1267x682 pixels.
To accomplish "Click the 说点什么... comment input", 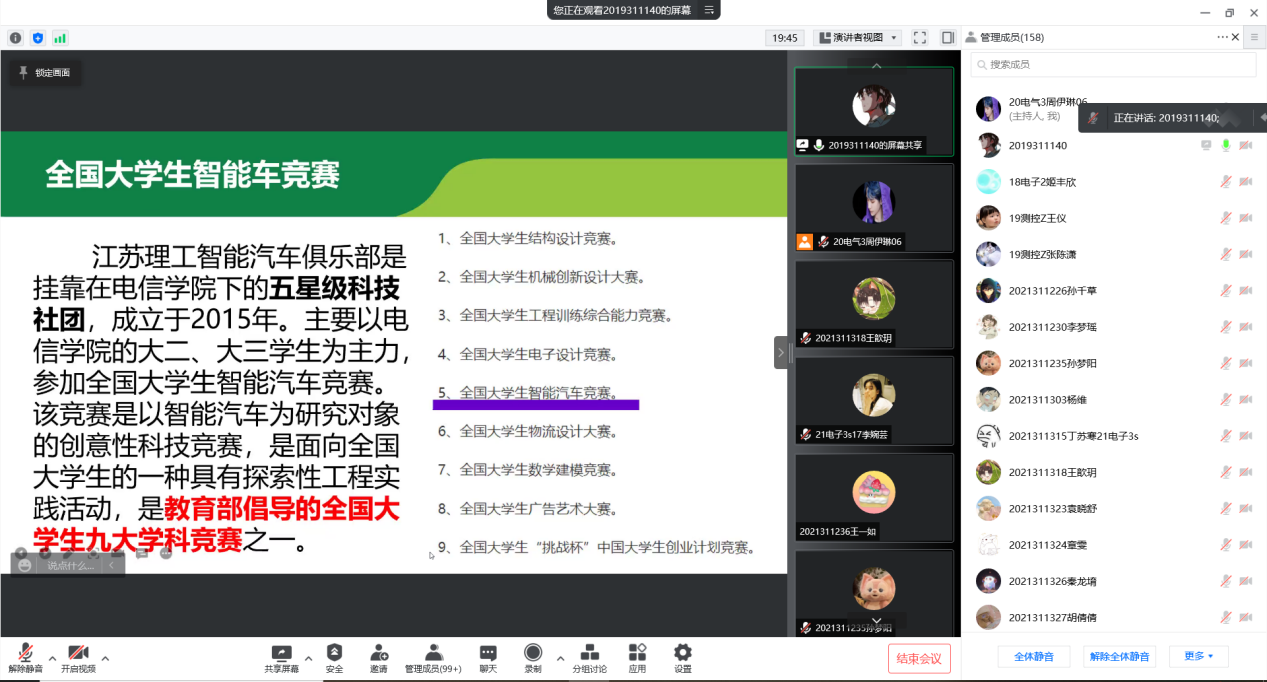I will tap(71, 565).
